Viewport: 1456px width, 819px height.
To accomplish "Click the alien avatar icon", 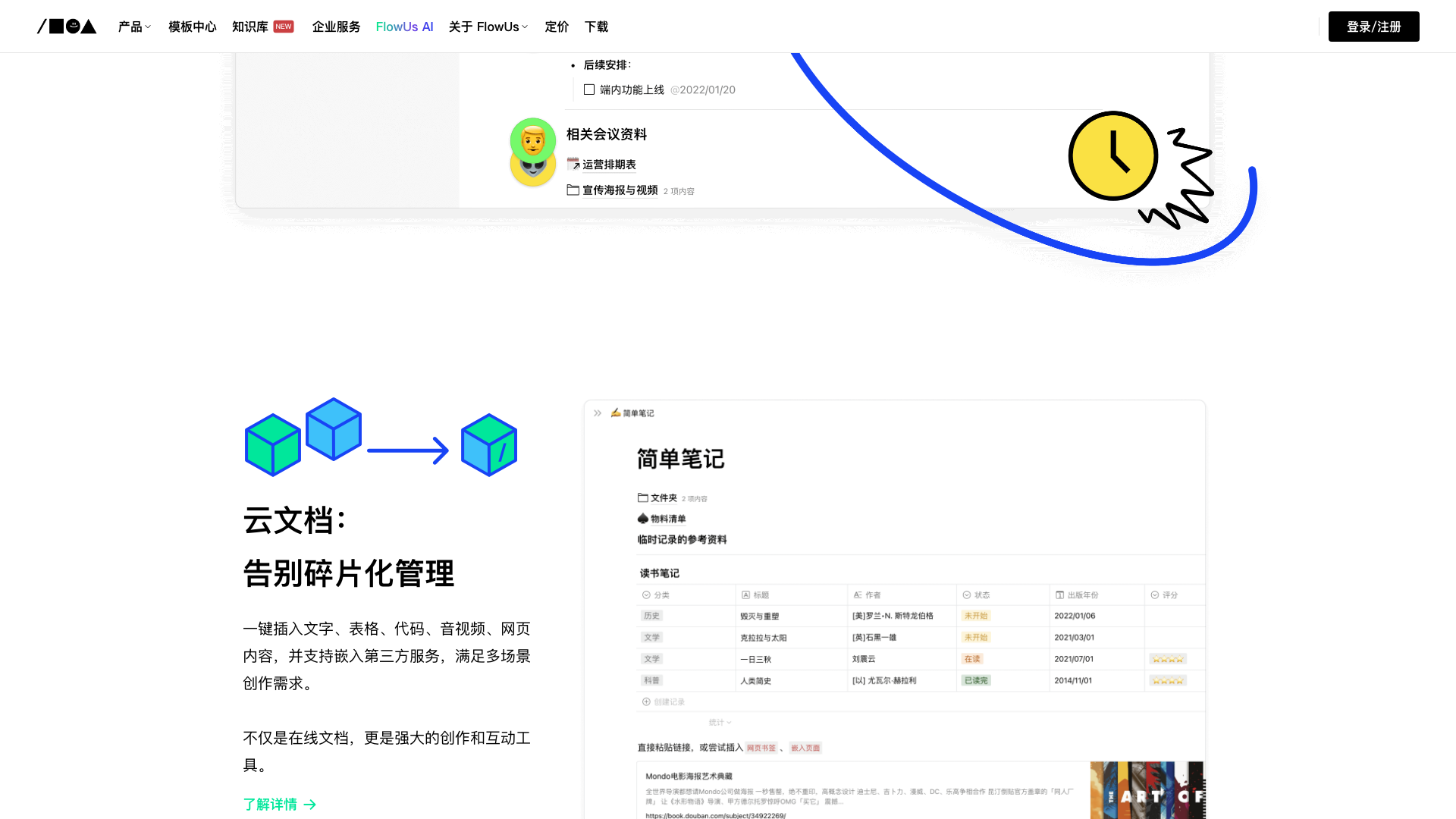I will coord(533,173).
